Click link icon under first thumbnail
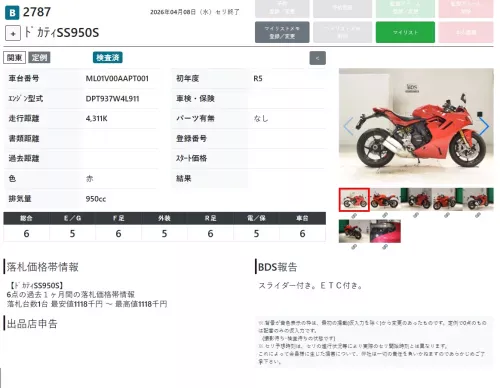This screenshot has height=388, width=500. 354,216
